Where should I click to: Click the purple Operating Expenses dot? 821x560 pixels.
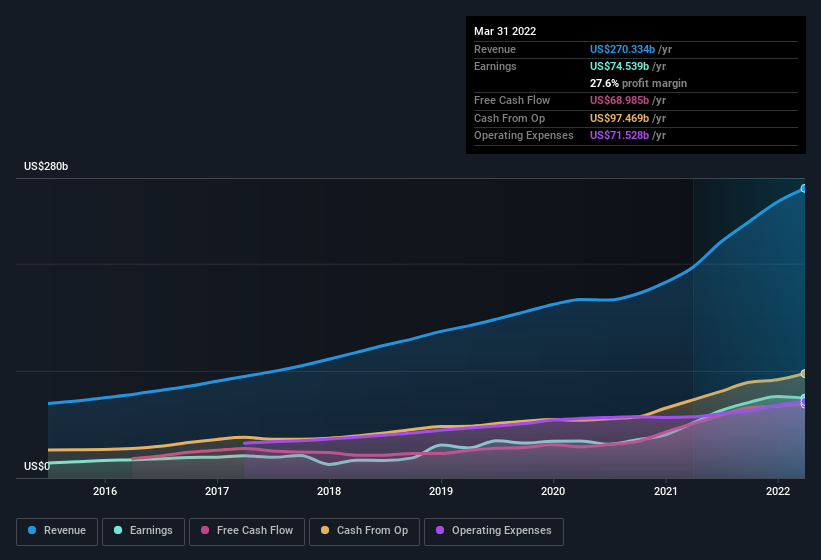[440, 530]
